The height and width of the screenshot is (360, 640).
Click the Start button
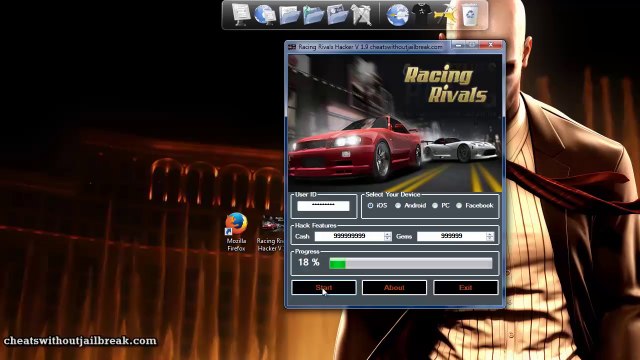coord(324,287)
